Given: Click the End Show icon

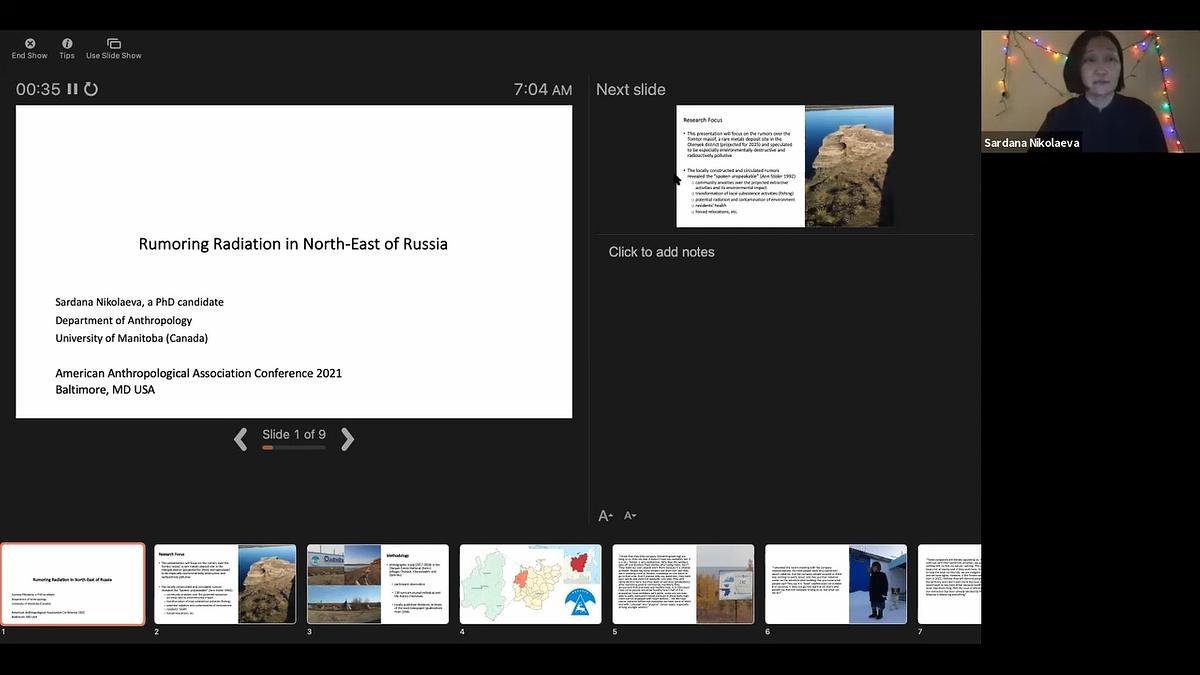Looking at the screenshot, I should pos(30,44).
